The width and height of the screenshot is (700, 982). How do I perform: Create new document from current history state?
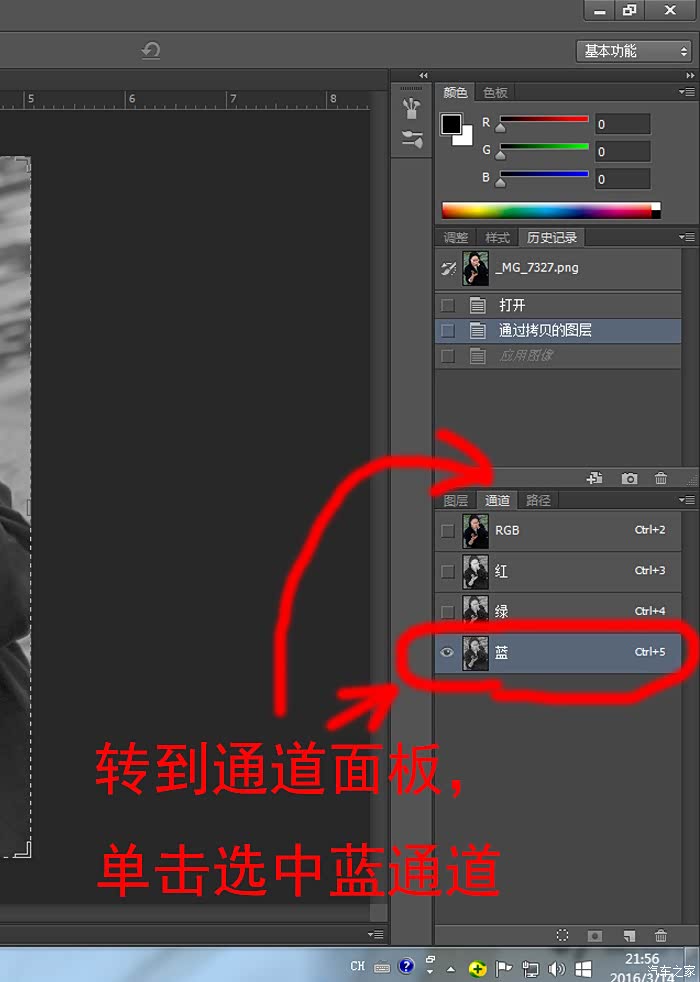[594, 478]
